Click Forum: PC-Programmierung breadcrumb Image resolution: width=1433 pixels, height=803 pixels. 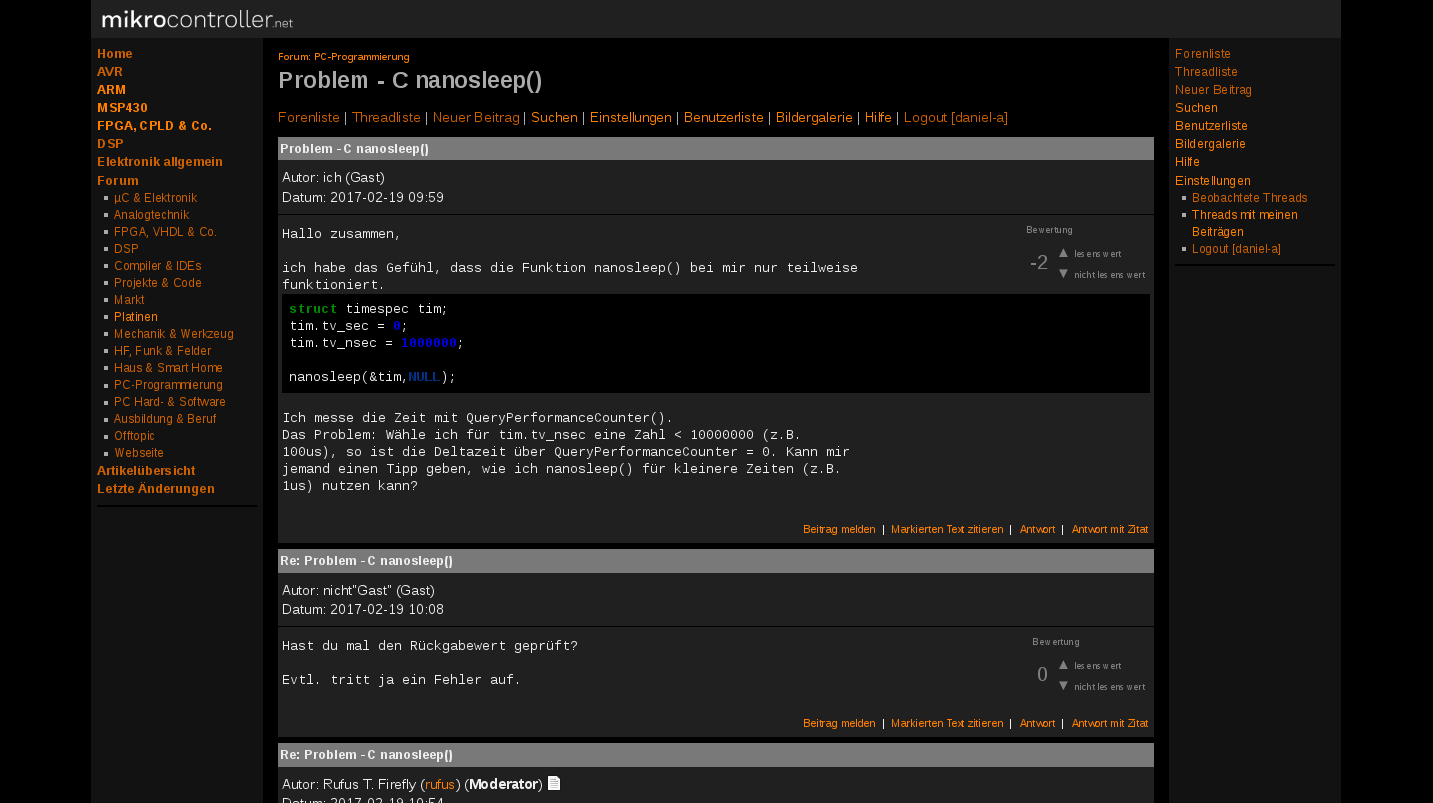pos(343,57)
